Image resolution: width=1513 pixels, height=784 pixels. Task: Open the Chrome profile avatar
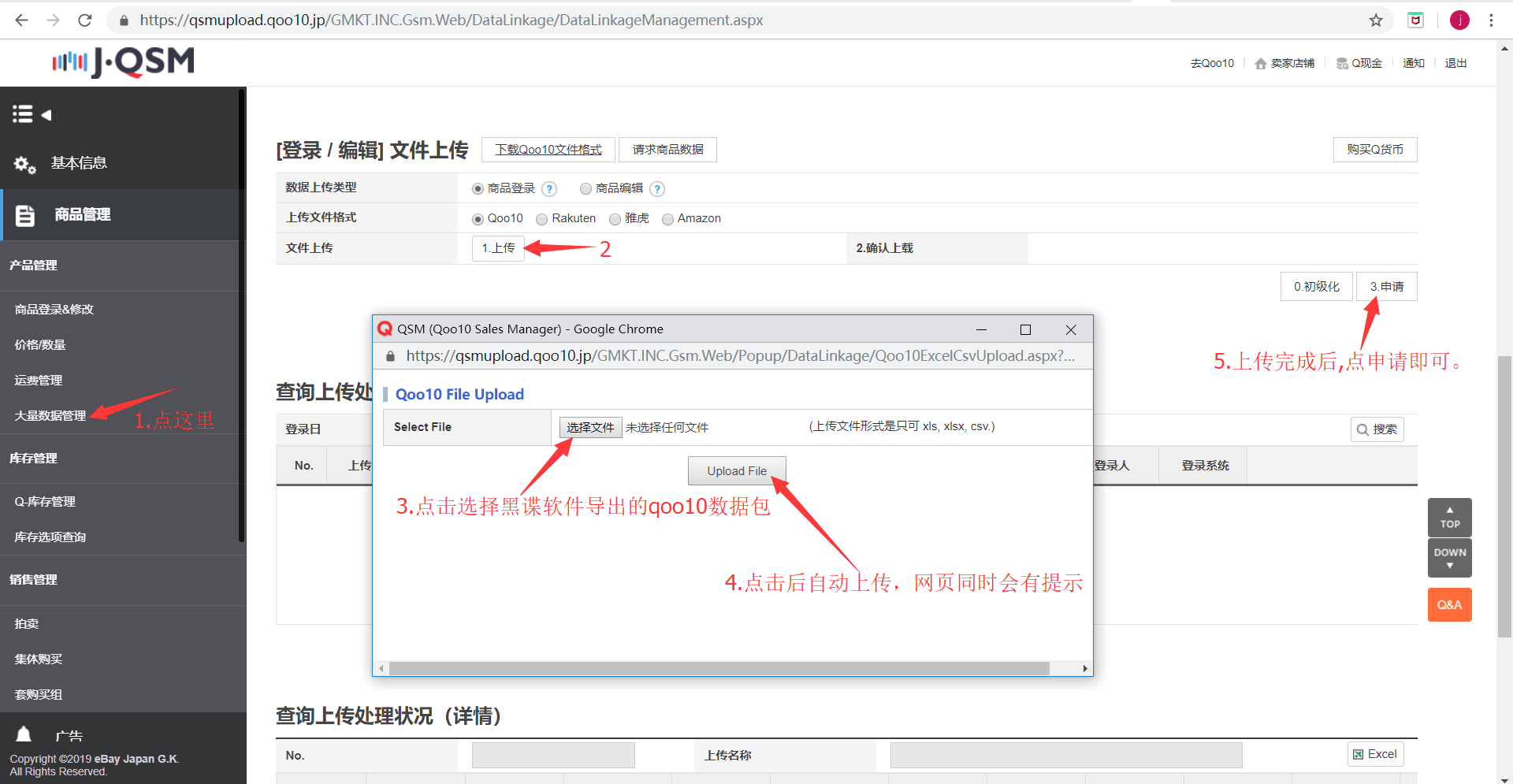pyautogui.click(x=1459, y=20)
